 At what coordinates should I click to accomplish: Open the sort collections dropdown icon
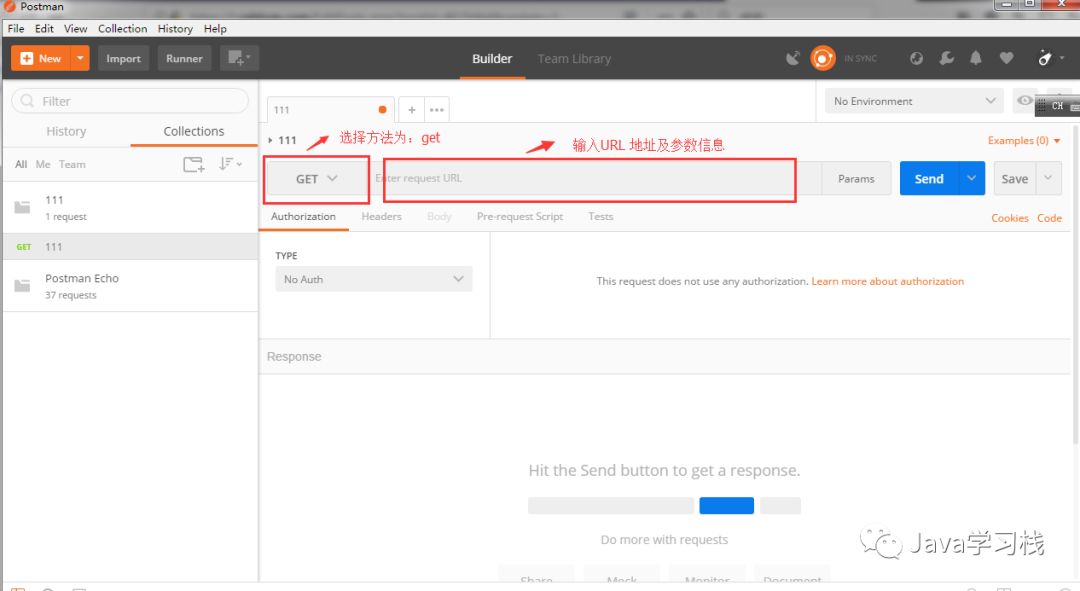coord(230,164)
